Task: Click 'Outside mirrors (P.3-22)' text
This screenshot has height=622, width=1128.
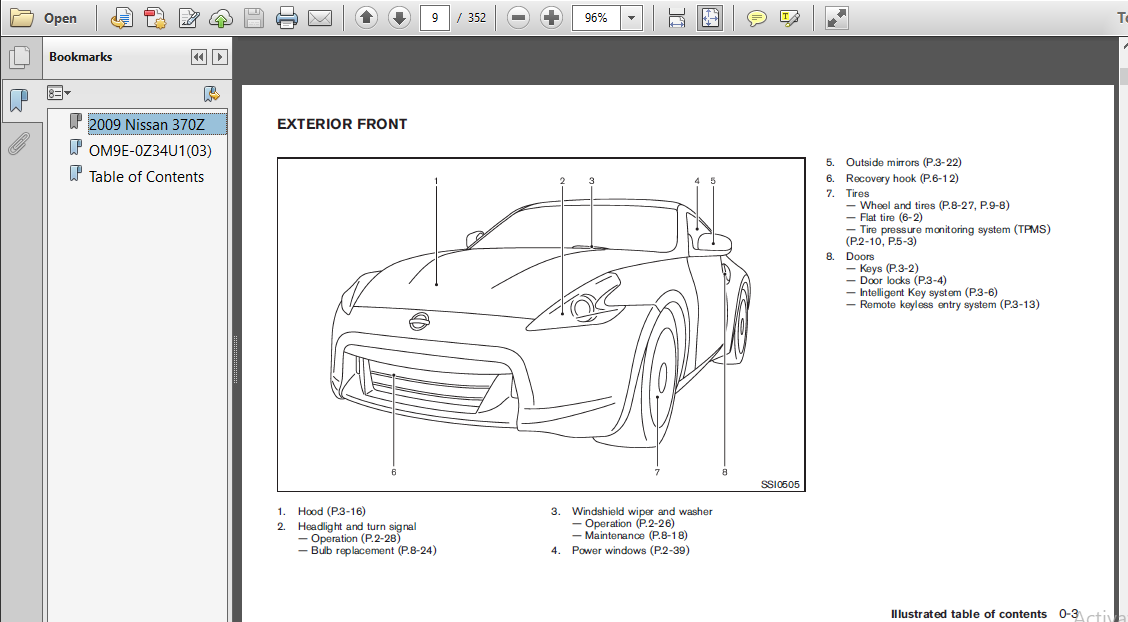Action: click(904, 163)
